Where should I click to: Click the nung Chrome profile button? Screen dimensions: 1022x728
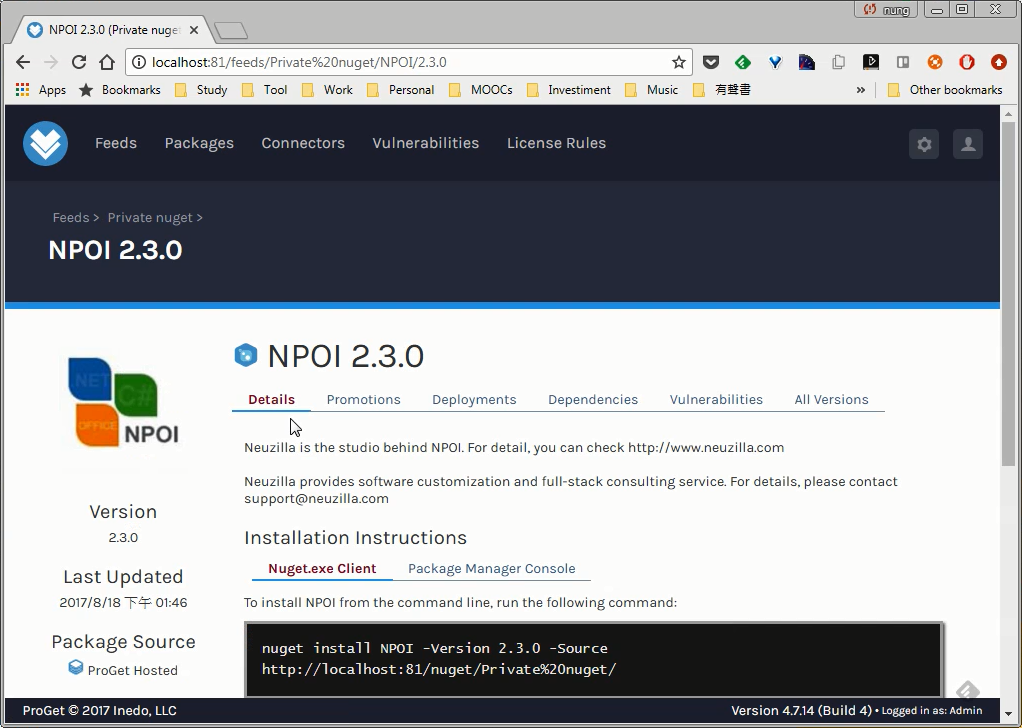tap(886, 9)
